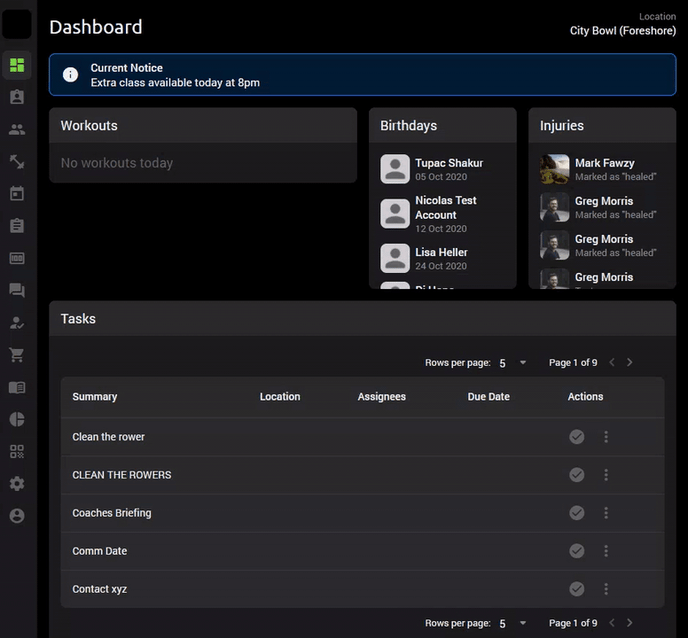Go to previous page in top pagination
Screen dimensions: 688x638
(x=612, y=362)
